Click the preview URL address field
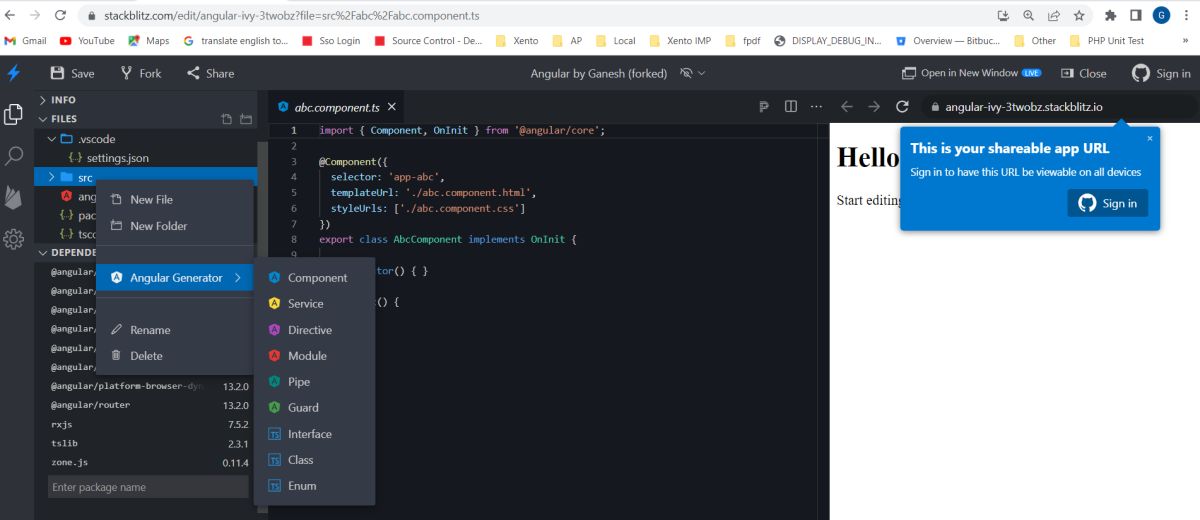This screenshot has height=520, width=1200. click(x=1060, y=107)
